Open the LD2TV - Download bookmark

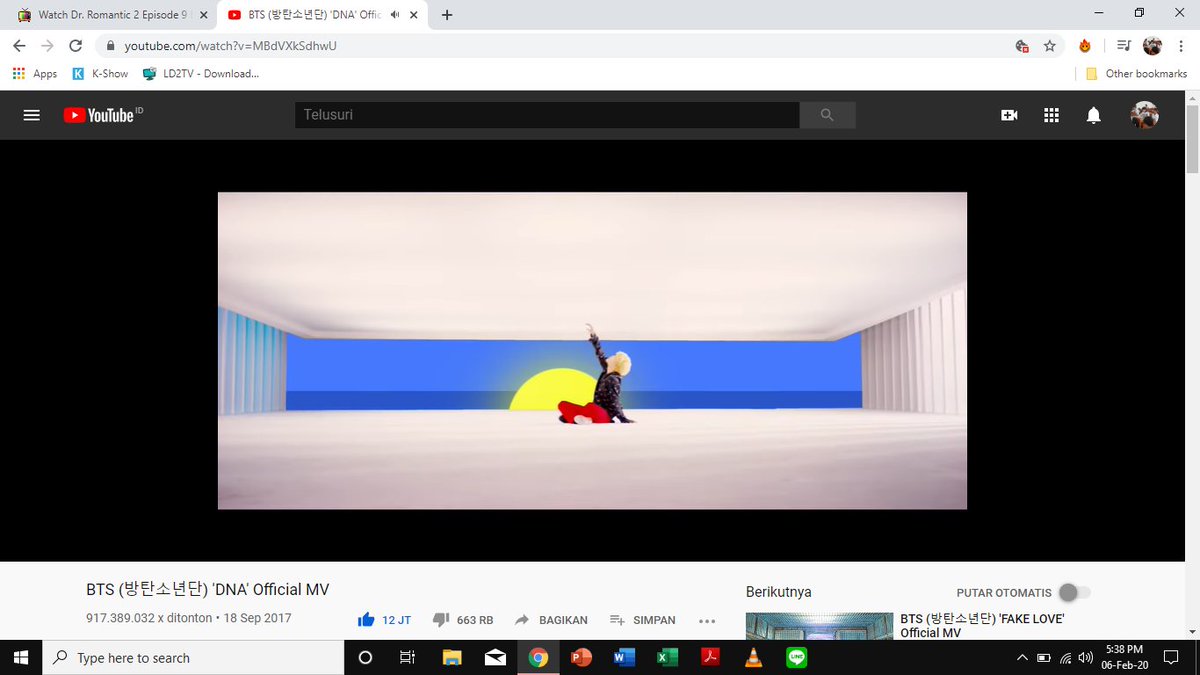pos(201,74)
